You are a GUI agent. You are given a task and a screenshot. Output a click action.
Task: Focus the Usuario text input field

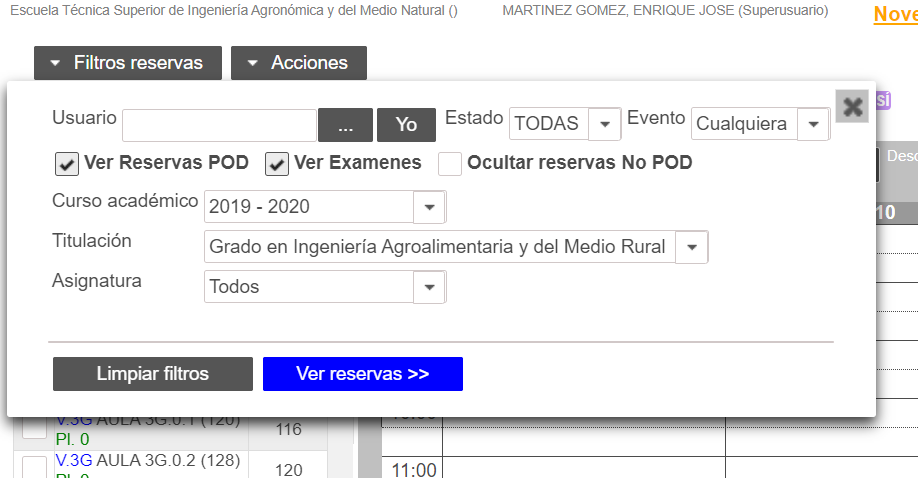220,125
